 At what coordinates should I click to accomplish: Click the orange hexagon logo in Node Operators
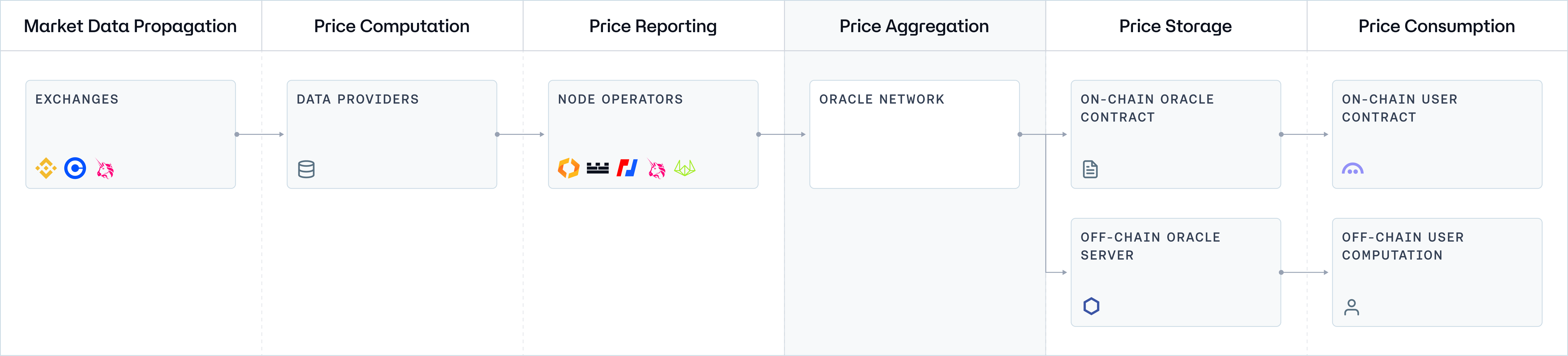pos(568,168)
